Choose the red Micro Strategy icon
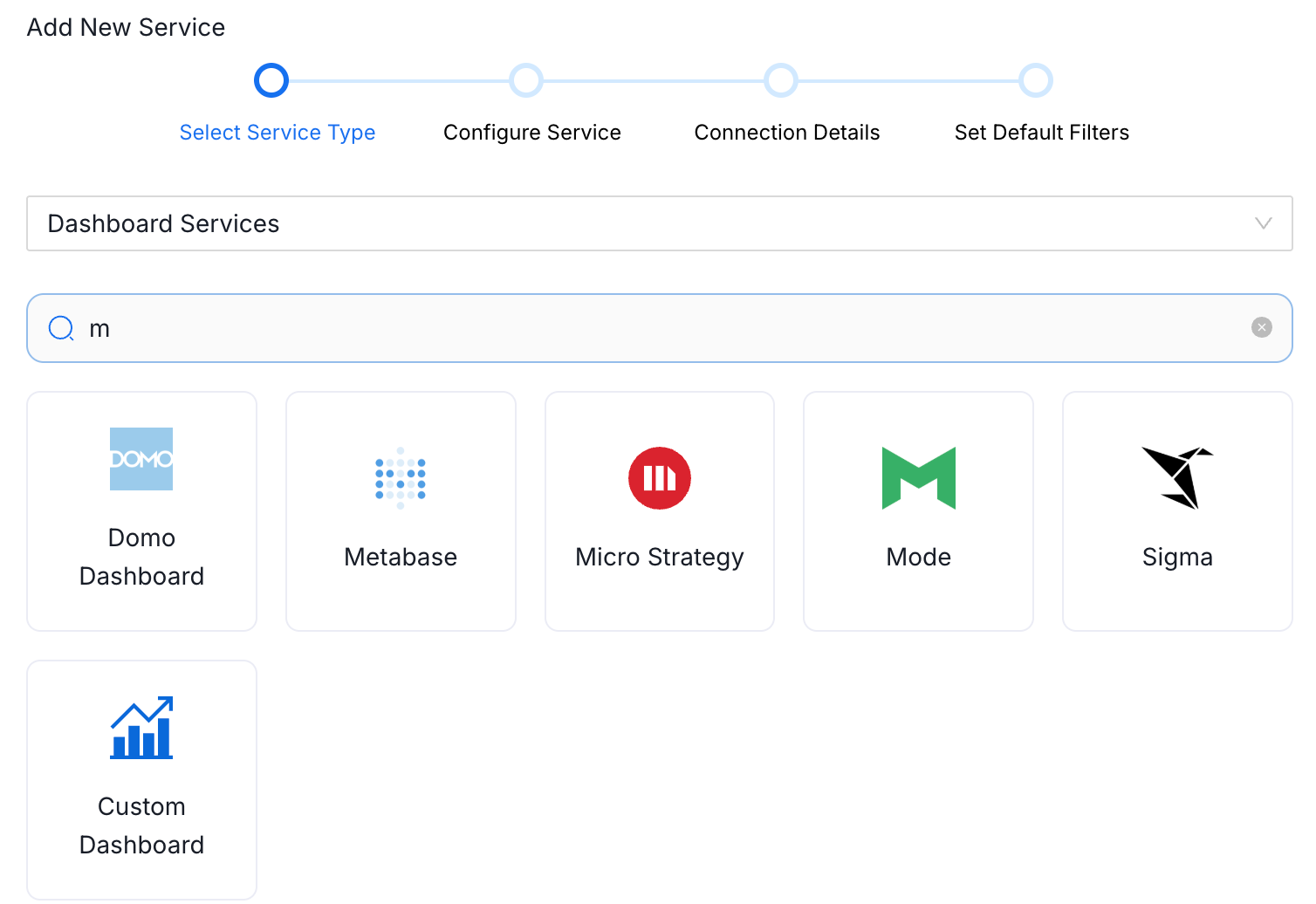This screenshot has width=1316, height=904. coord(660,478)
